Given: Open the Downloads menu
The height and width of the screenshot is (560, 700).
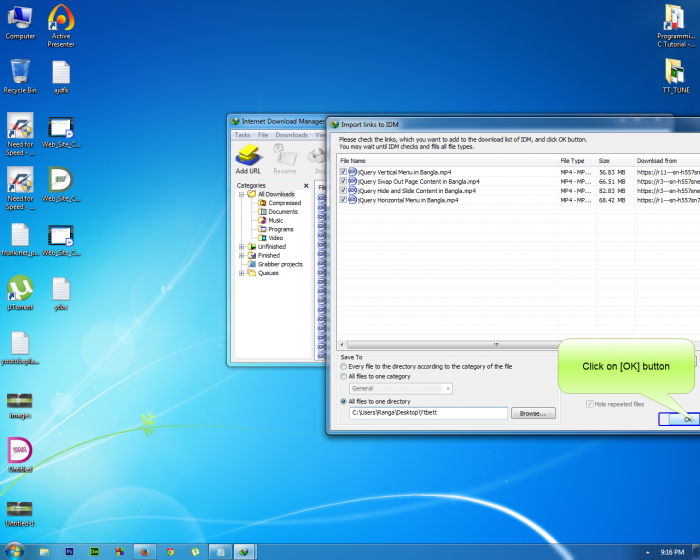Looking at the screenshot, I should pos(292,135).
